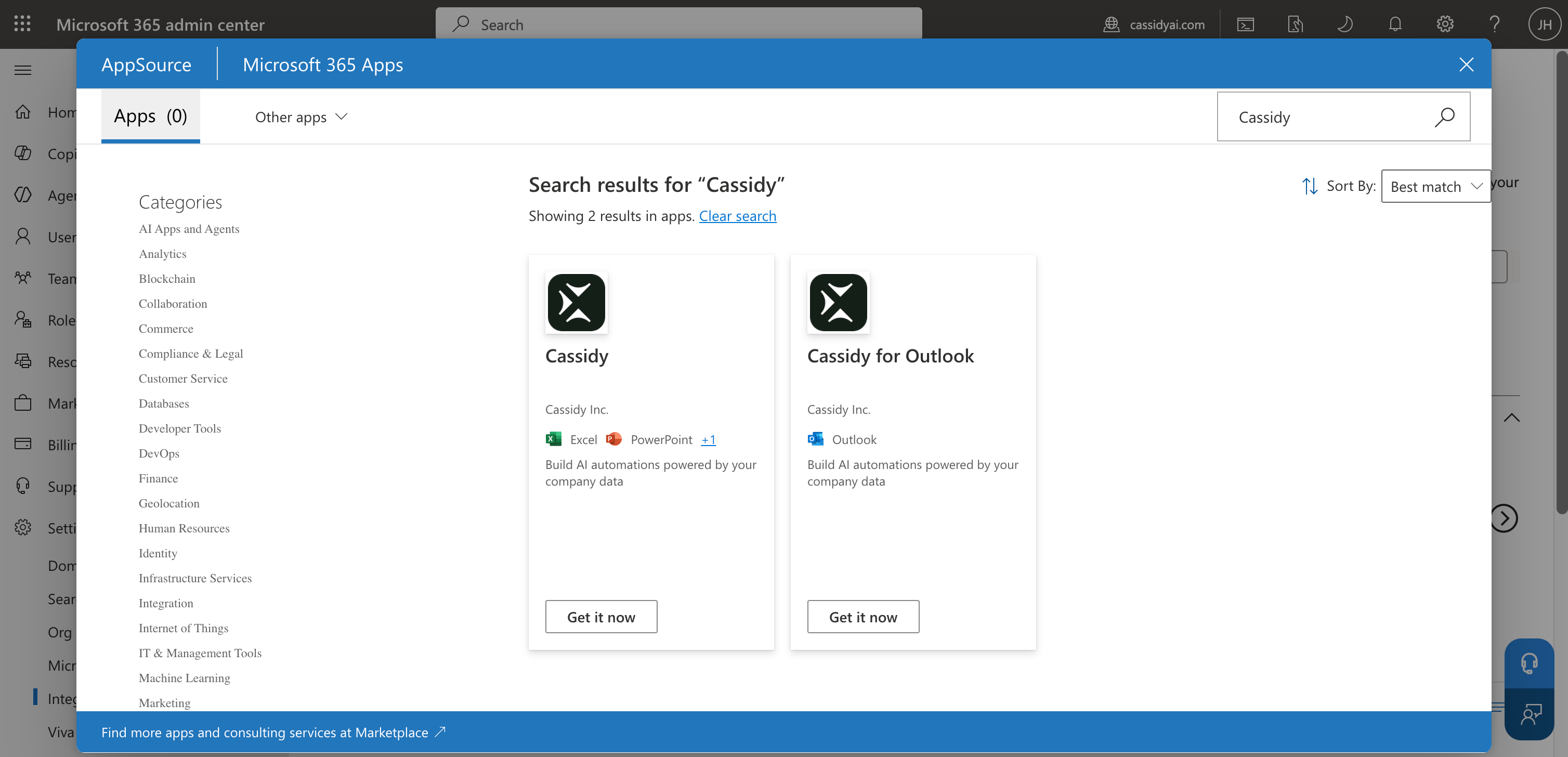
Task: Open JH account profile avatar
Action: click(1544, 24)
